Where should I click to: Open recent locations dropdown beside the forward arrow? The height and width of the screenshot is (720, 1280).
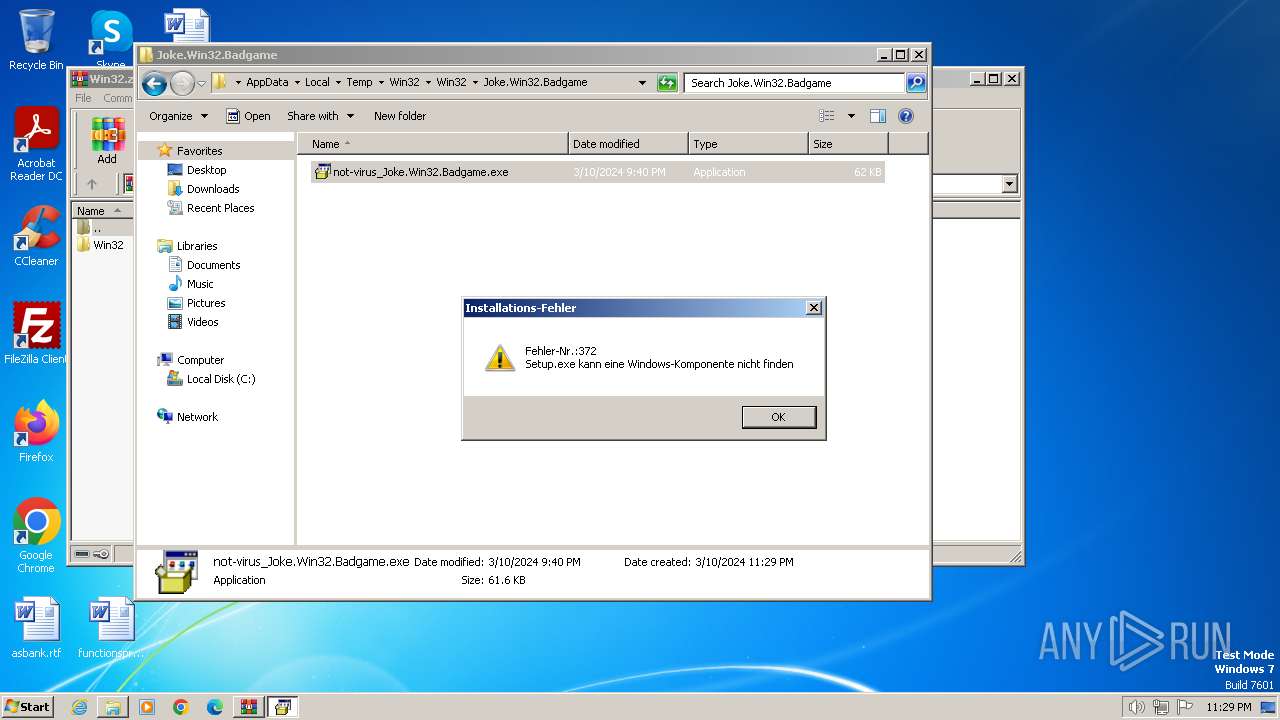pos(201,83)
